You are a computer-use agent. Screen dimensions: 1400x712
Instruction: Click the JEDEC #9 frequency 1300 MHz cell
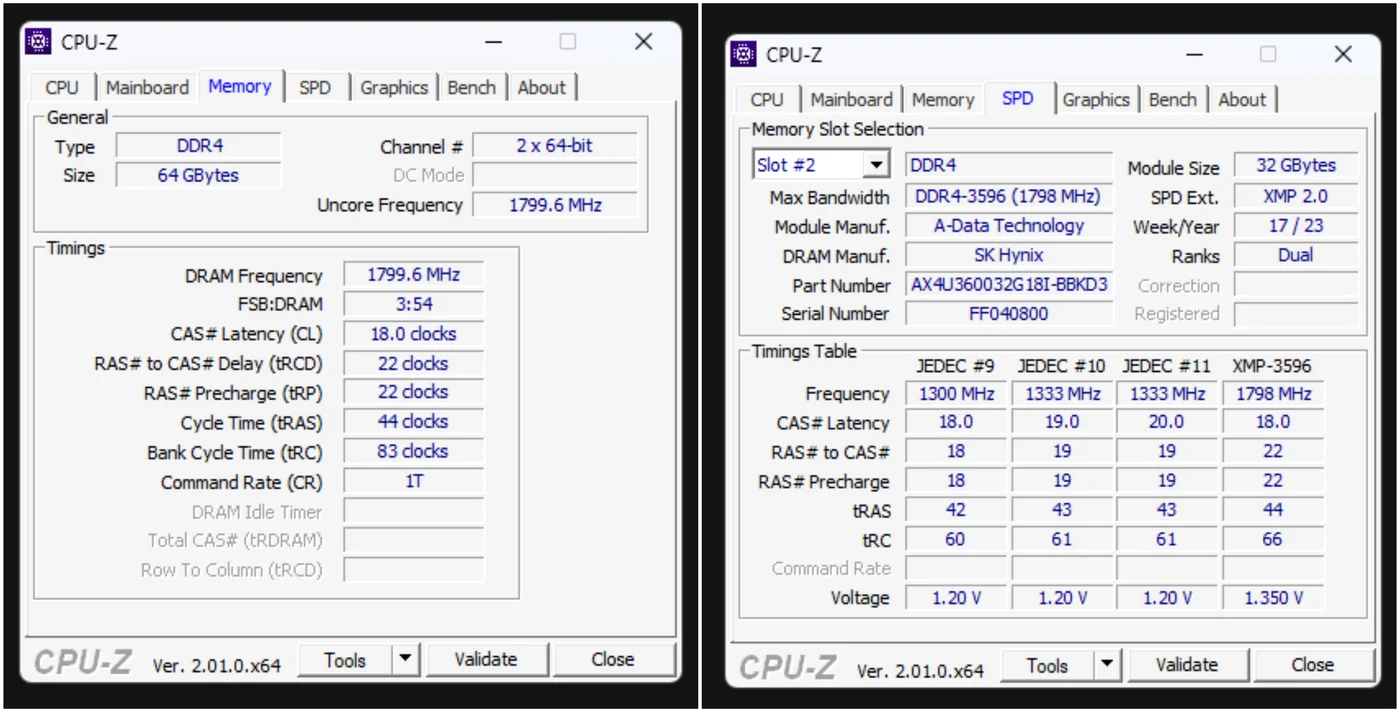pos(956,394)
